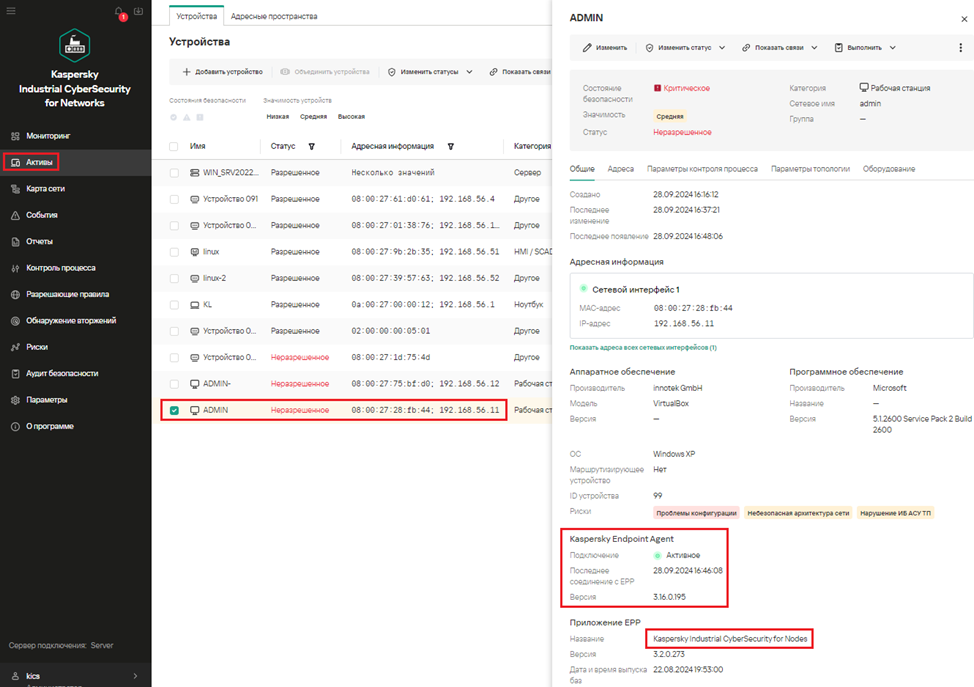Toggle Низкая importance filter

pyautogui.click(x=278, y=117)
